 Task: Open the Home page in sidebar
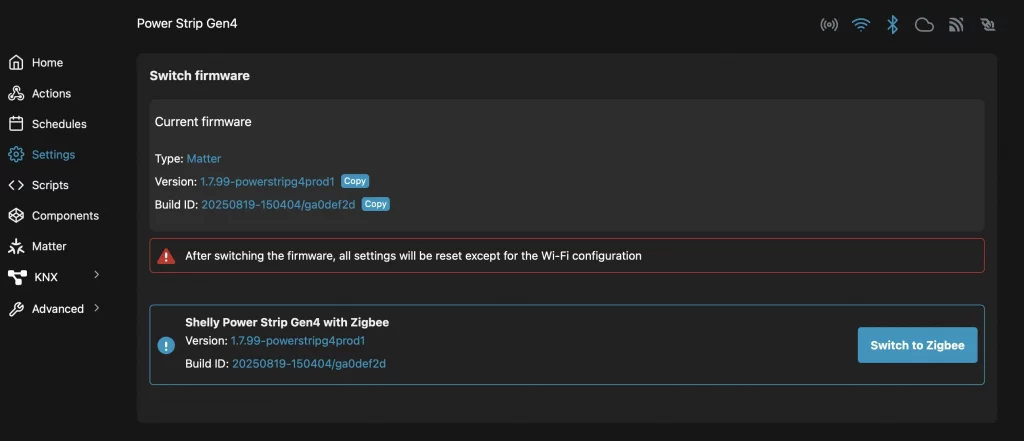(47, 63)
